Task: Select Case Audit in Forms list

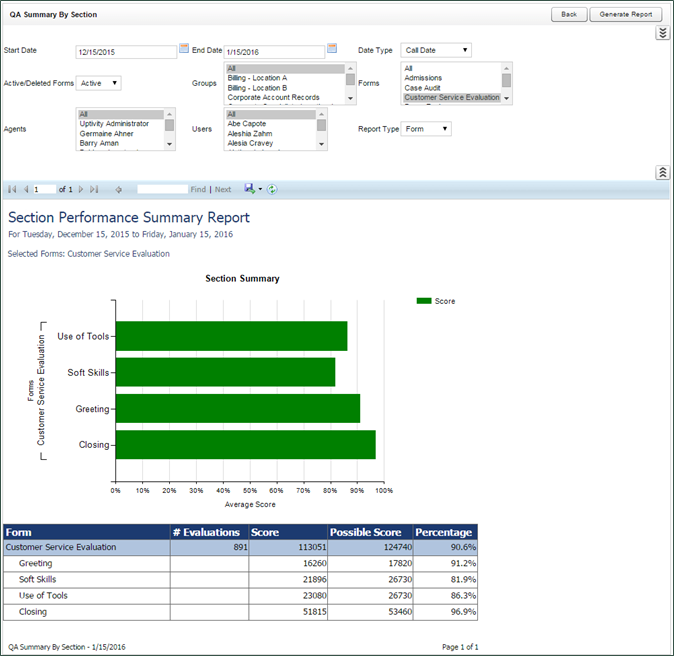Action: coord(424,88)
